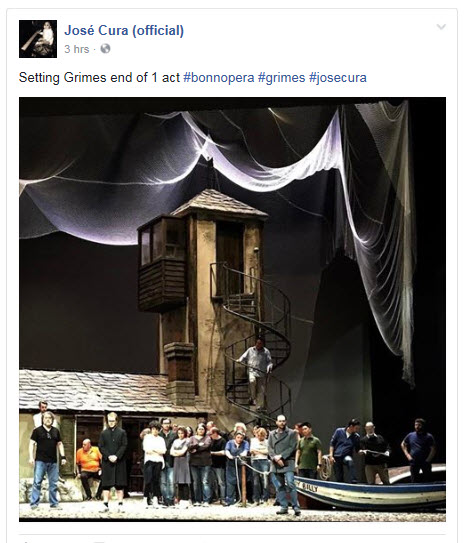Image resolution: width=466 pixels, height=543 pixels.
Task: Click the man in orange shirt in photo
Action: 88,468
